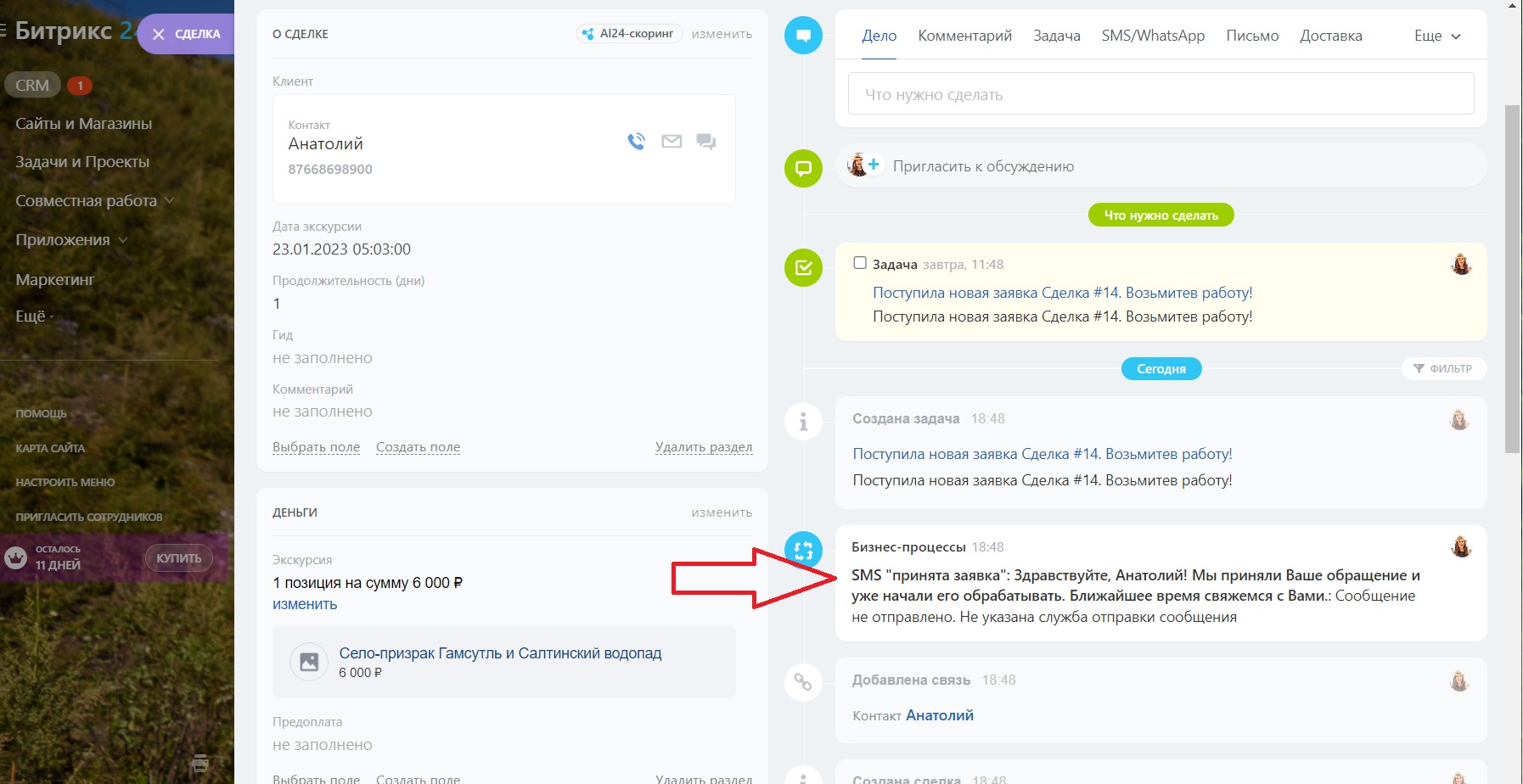Open chat icon in the contact card
Screen dimensions: 1523x784
tap(705, 142)
